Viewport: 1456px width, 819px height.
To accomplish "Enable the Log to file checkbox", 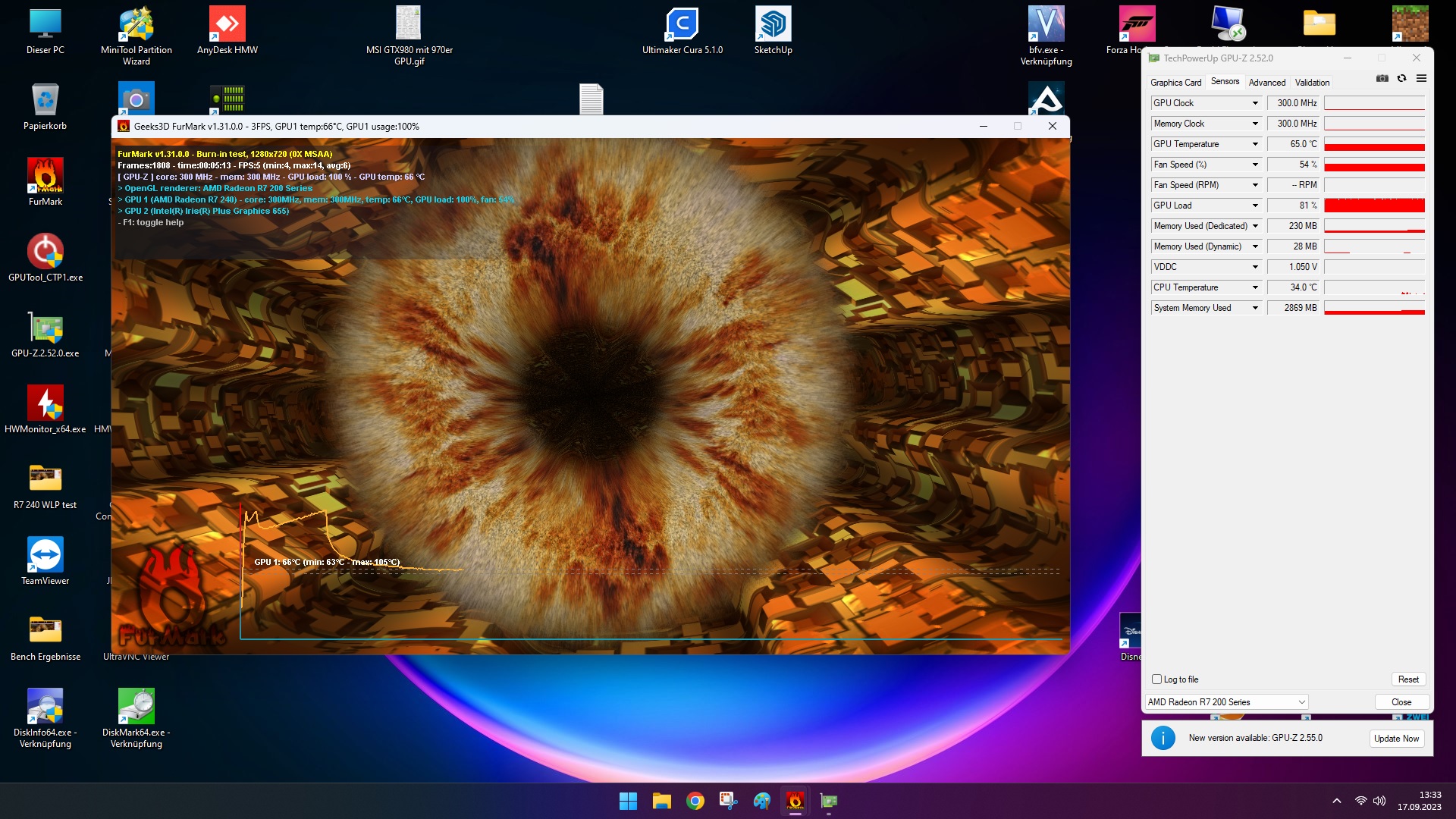I will coord(1156,679).
